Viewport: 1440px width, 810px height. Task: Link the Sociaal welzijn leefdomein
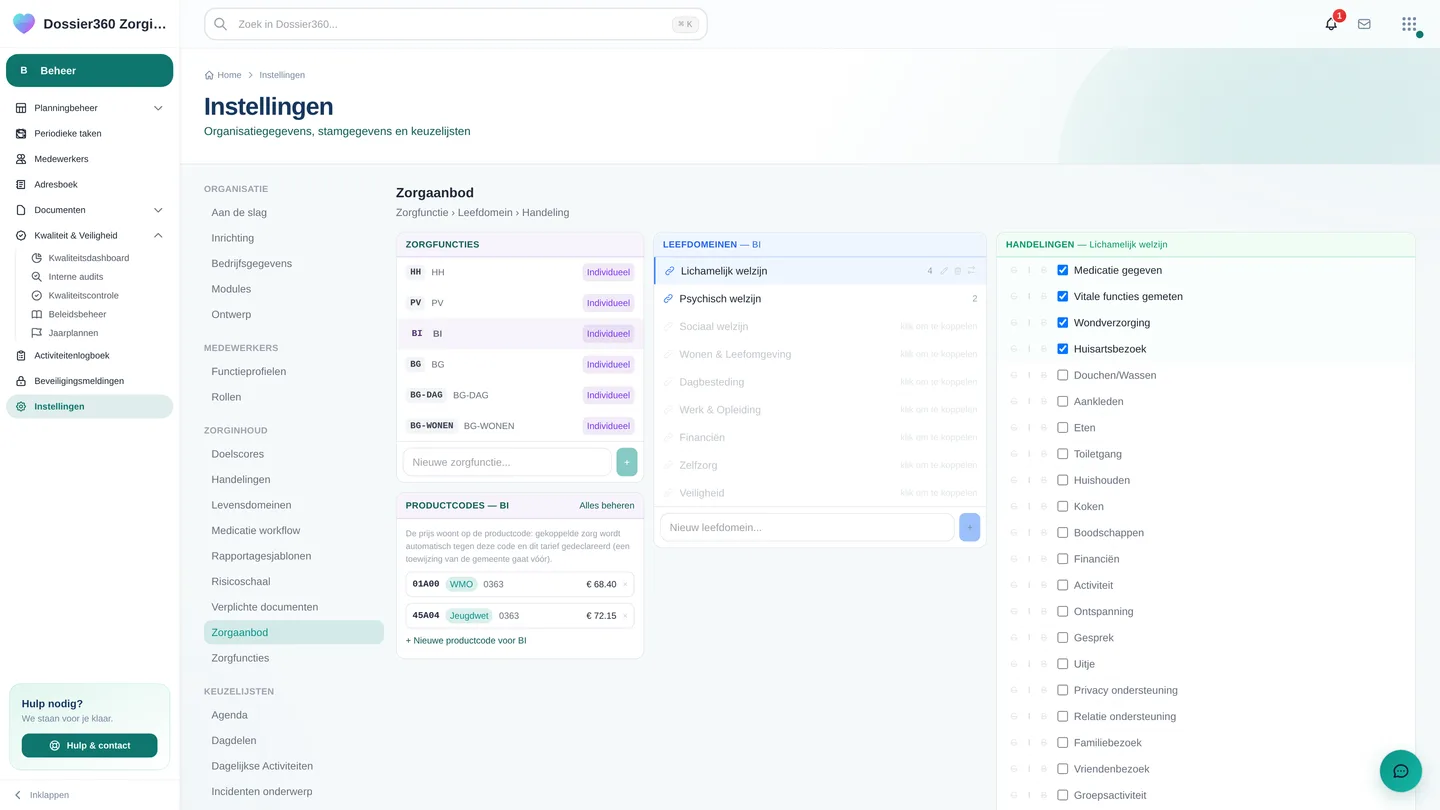[x=820, y=327]
